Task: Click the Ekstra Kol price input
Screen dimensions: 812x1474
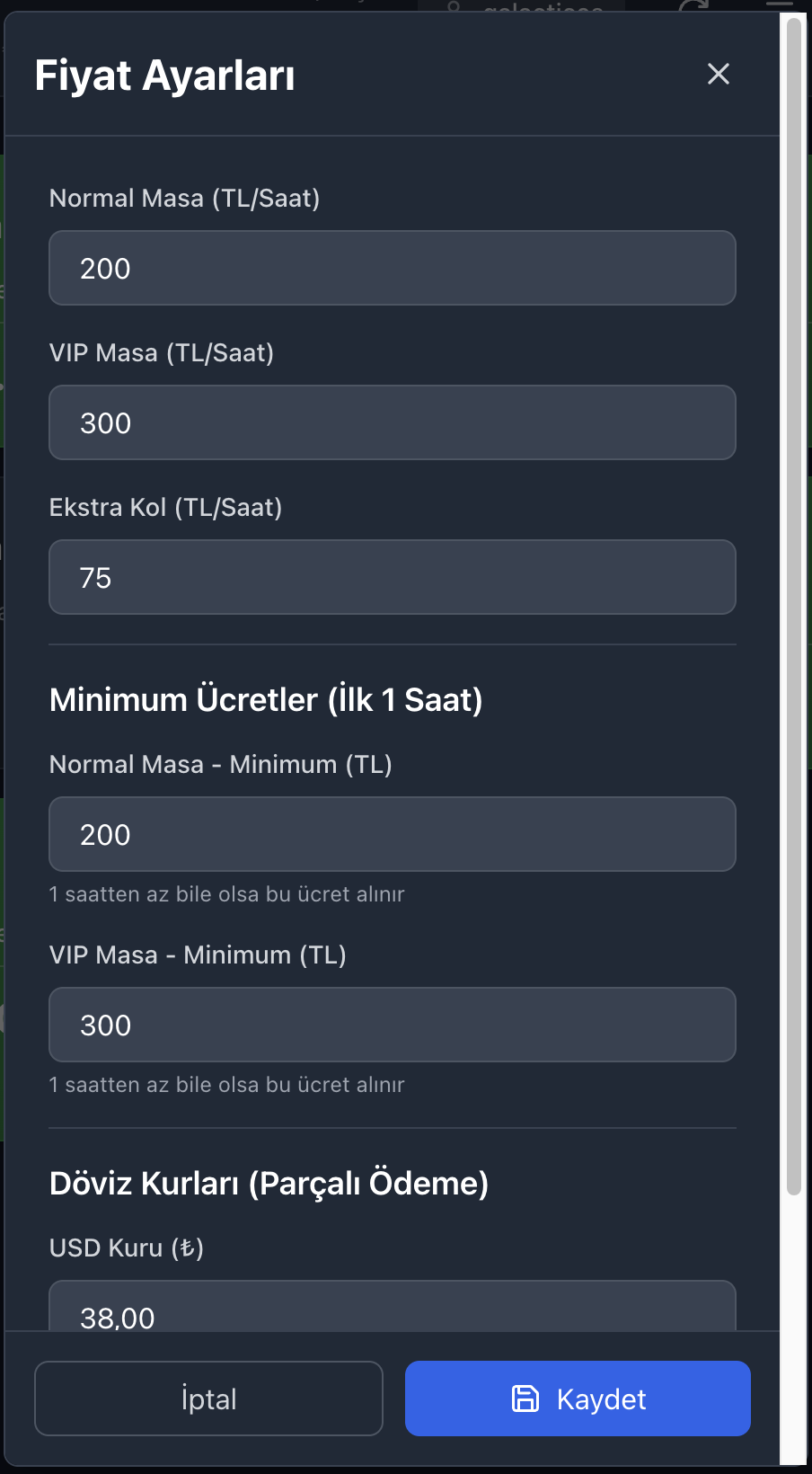Action: coord(393,577)
